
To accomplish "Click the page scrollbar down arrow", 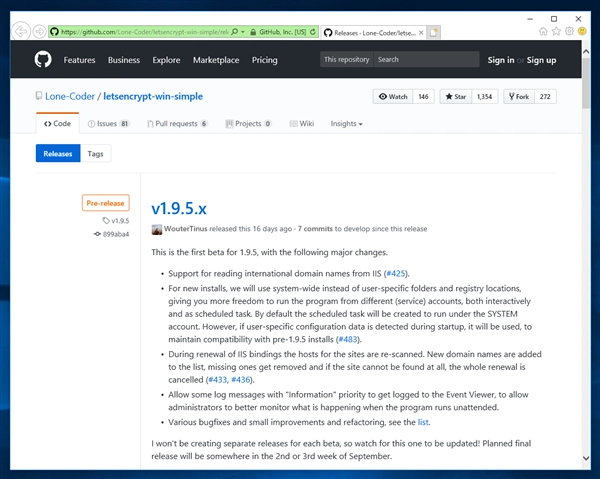I will pos(586,458).
